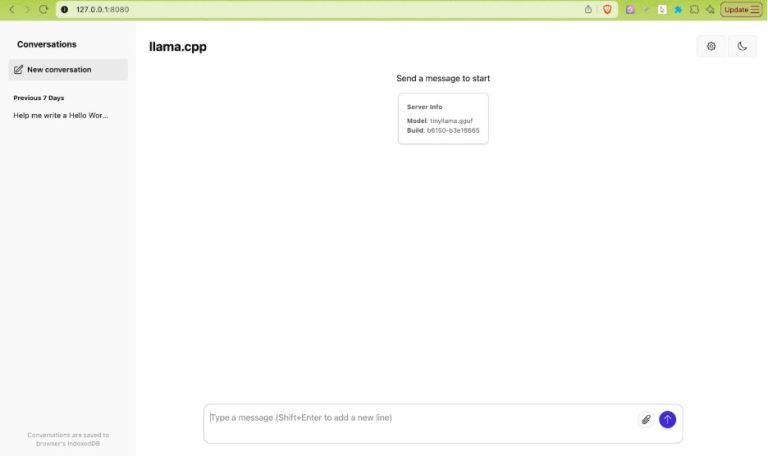Viewport: 768px width, 456px height.
Task: Click the 'Previous 7 Days' section label
Action: pyautogui.click(x=39, y=98)
